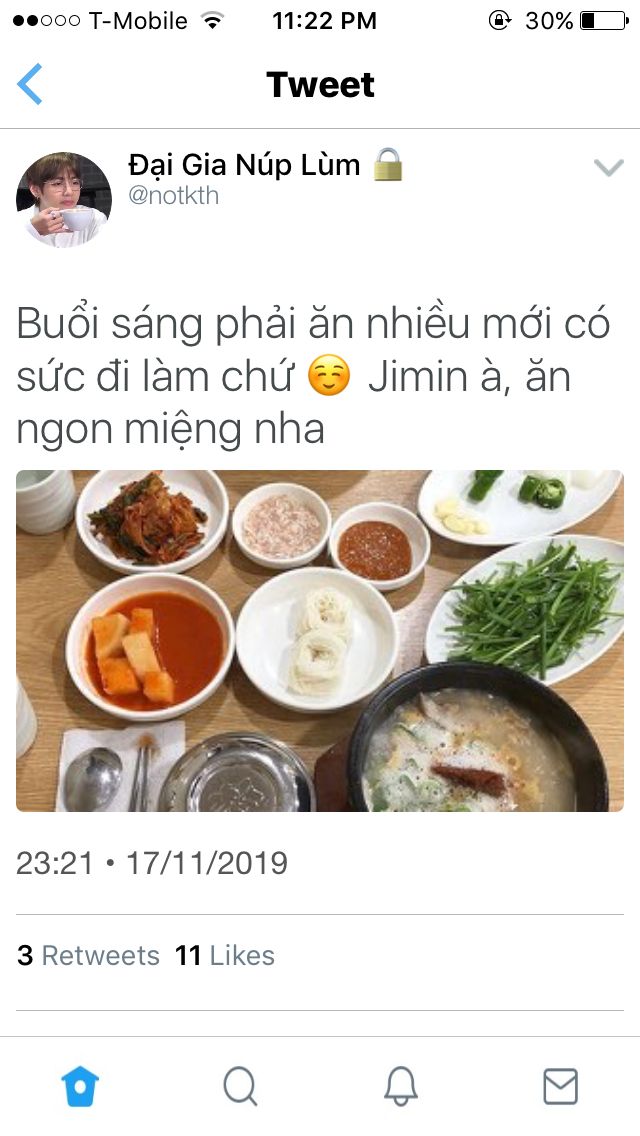Open the Search magnifier tab
This screenshot has width=640, height=1136.
coord(240,1086)
